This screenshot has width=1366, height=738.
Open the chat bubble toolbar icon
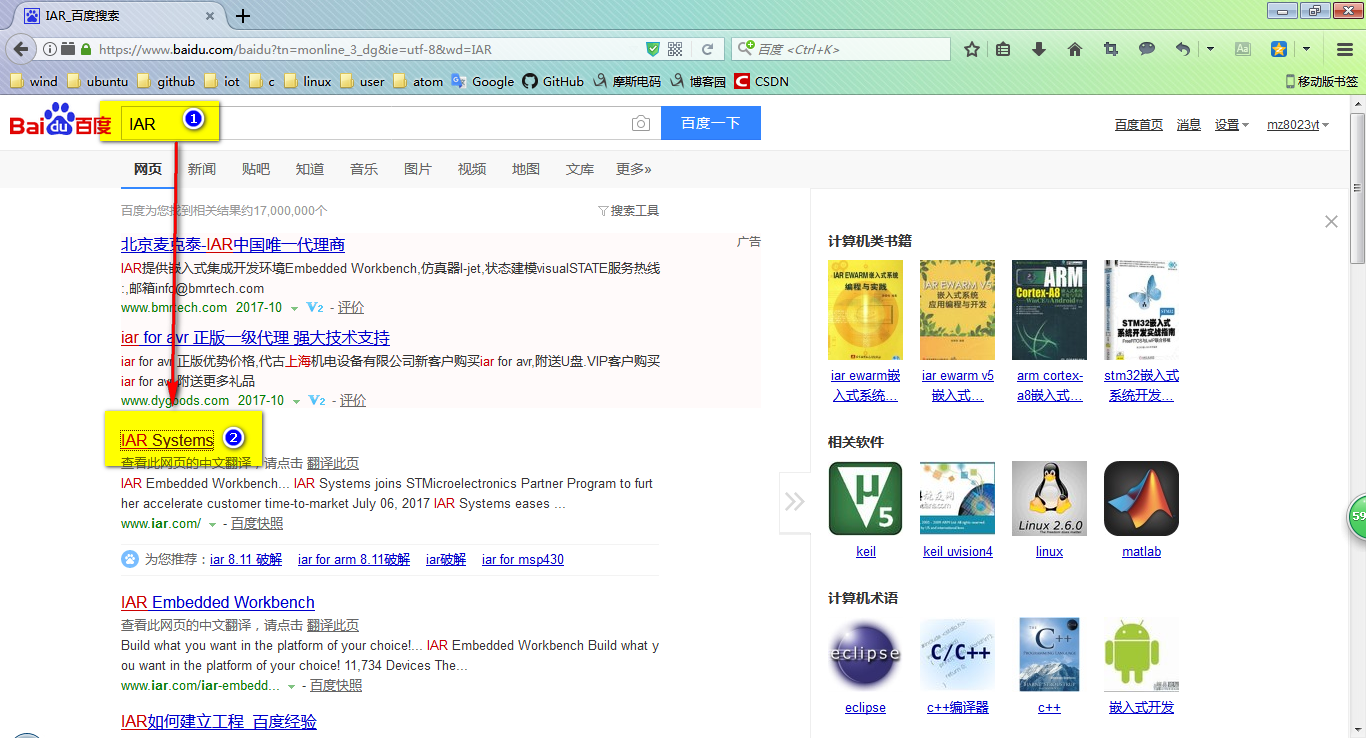pyautogui.click(x=1147, y=49)
